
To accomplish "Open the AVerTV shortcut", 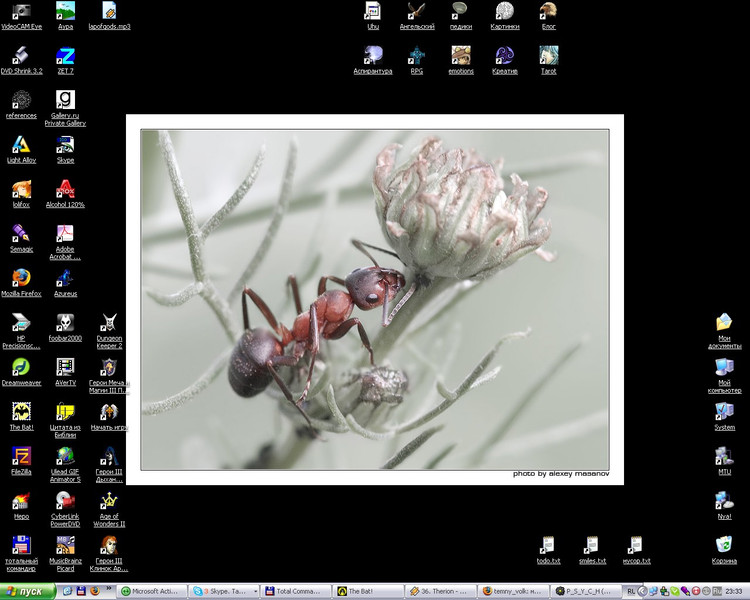I will (66, 372).
